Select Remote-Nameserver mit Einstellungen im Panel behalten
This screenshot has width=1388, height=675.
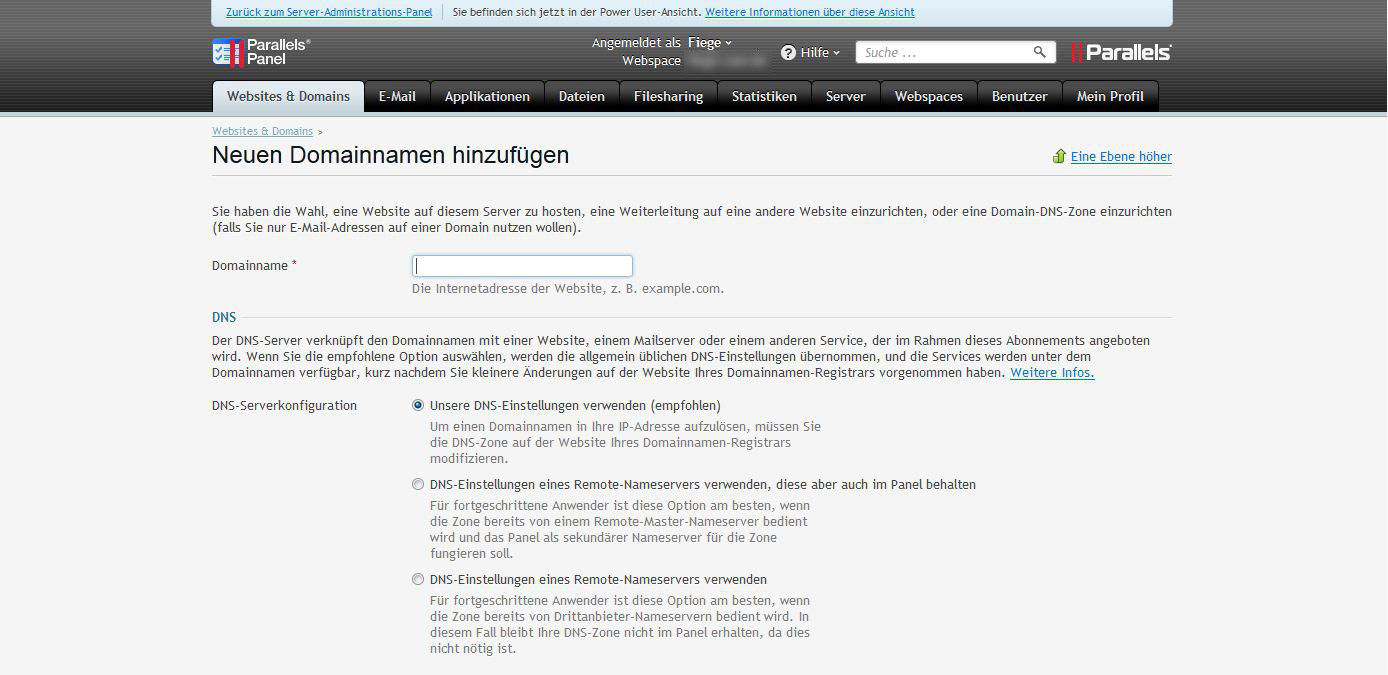(x=418, y=484)
